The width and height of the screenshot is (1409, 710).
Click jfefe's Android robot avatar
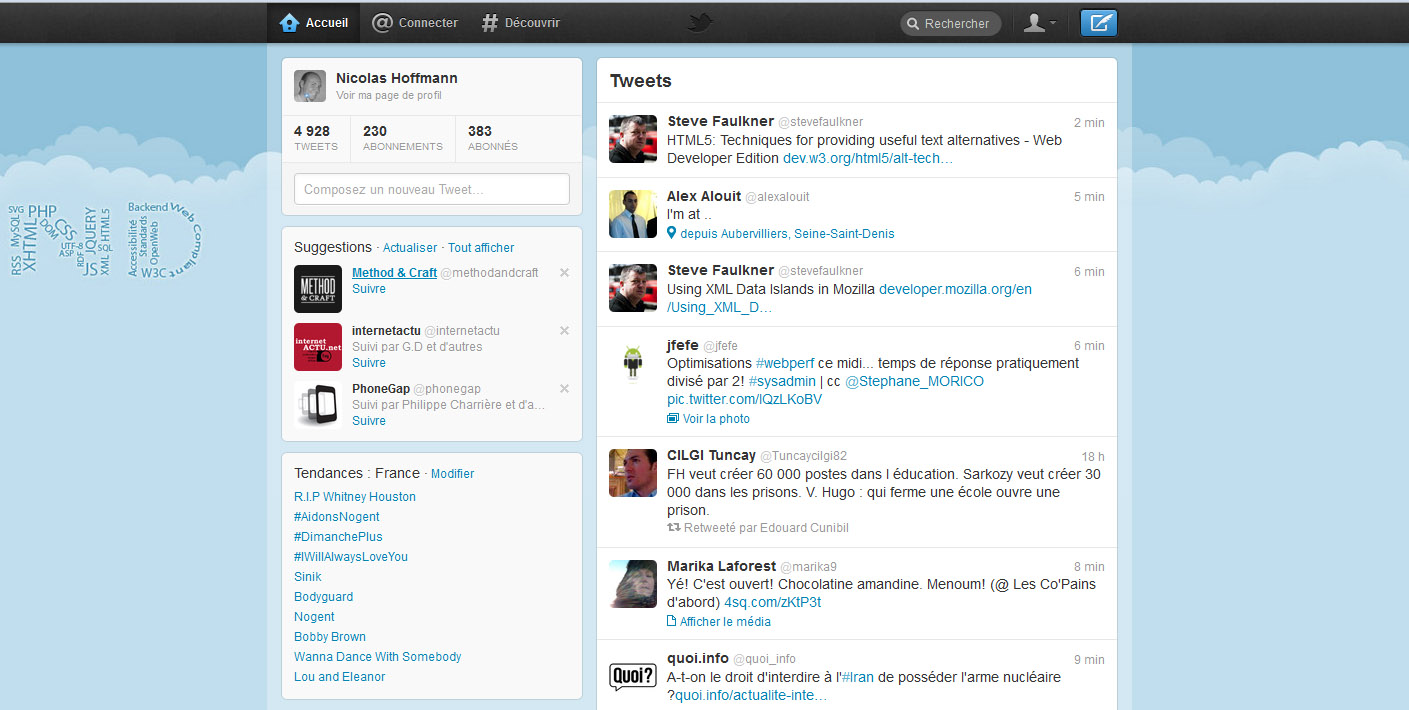pos(633,362)
